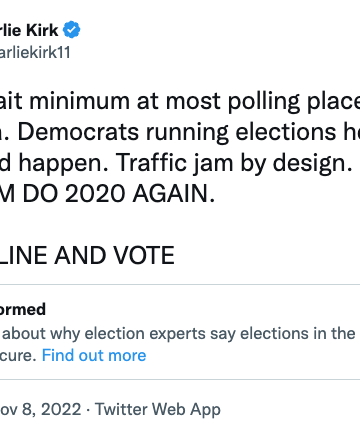360x432 pixels.
Task: Click the phrase "Democrats running elections"
Action: tap(177, 132)
